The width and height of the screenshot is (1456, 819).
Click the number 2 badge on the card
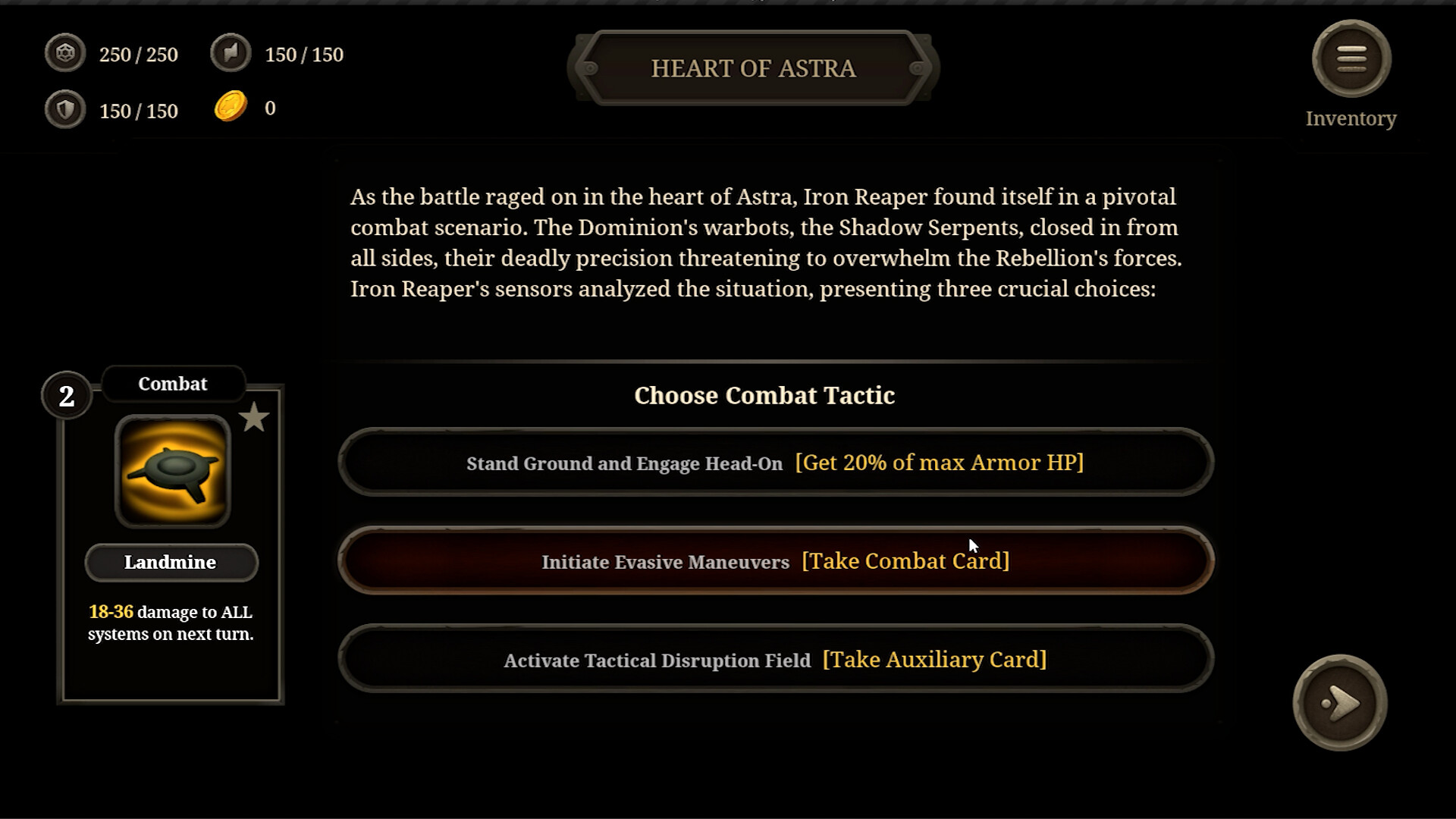coord(67,396)
